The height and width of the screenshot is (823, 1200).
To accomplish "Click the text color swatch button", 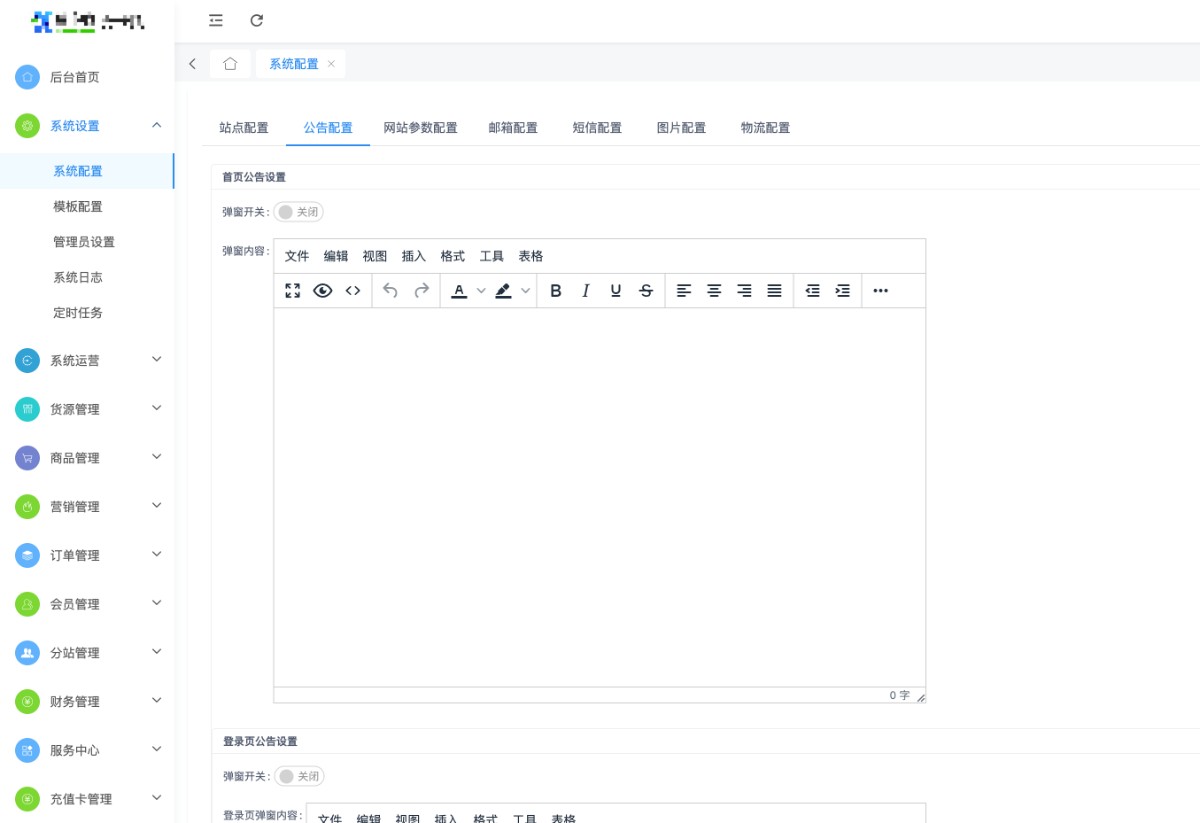I will coord(459,291).
